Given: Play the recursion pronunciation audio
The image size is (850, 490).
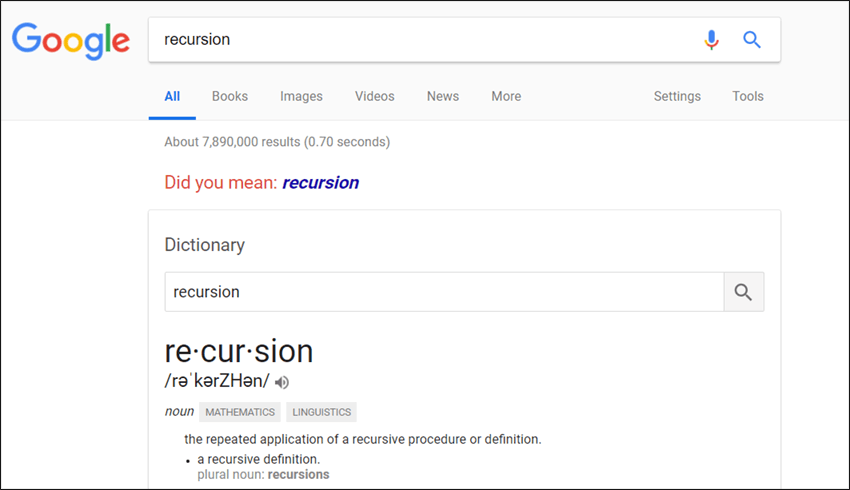Looking at the screenshot, I should pyautogui.click(x=282, y=383).
